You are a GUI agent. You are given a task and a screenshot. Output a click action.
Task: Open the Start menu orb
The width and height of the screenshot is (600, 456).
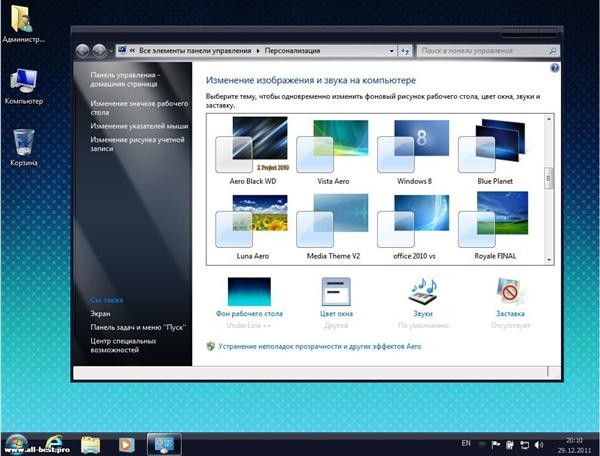point(16,445)
